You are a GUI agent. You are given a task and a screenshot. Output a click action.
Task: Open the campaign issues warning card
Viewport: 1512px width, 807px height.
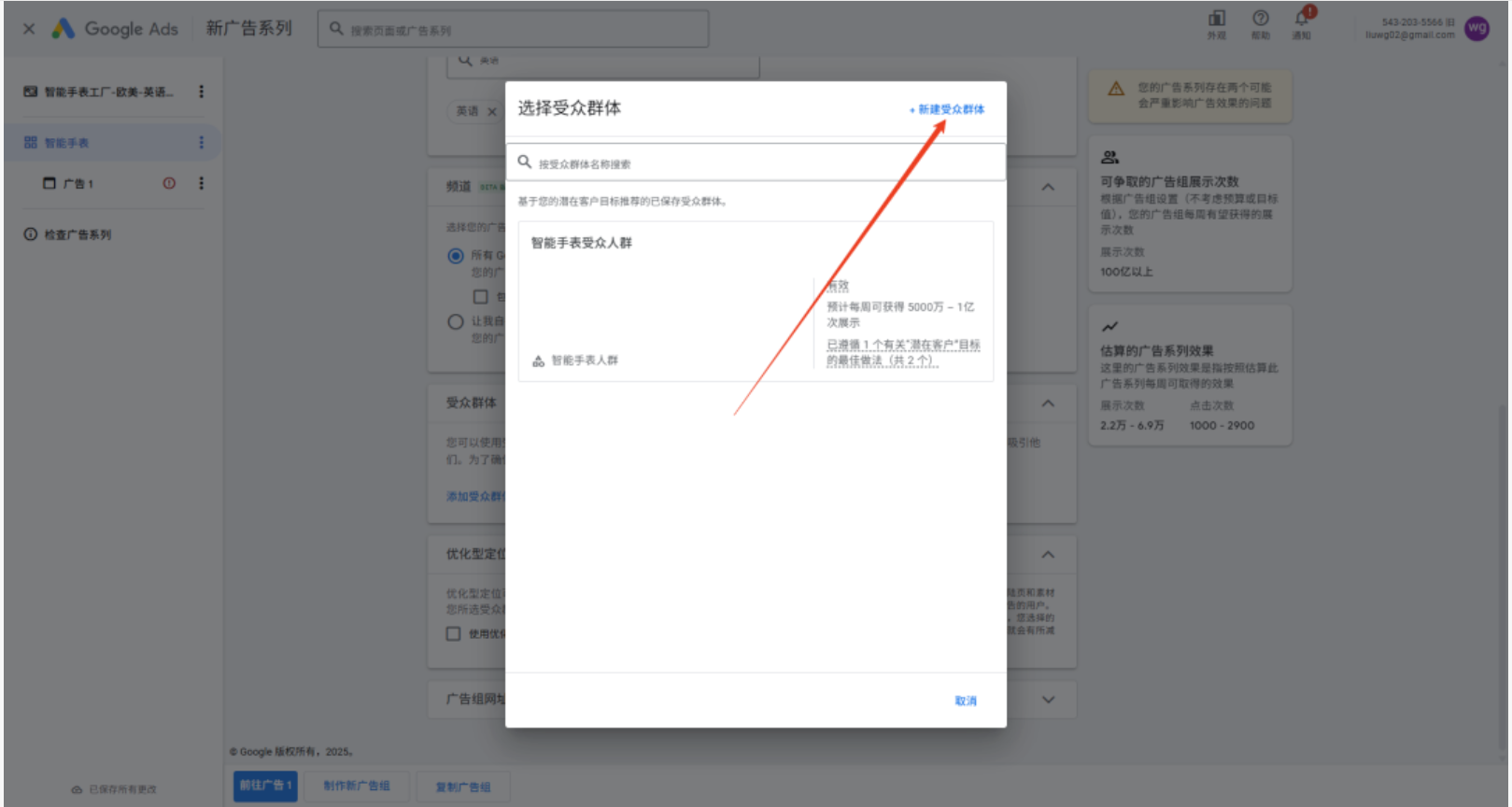click(x=1190, y=95)
